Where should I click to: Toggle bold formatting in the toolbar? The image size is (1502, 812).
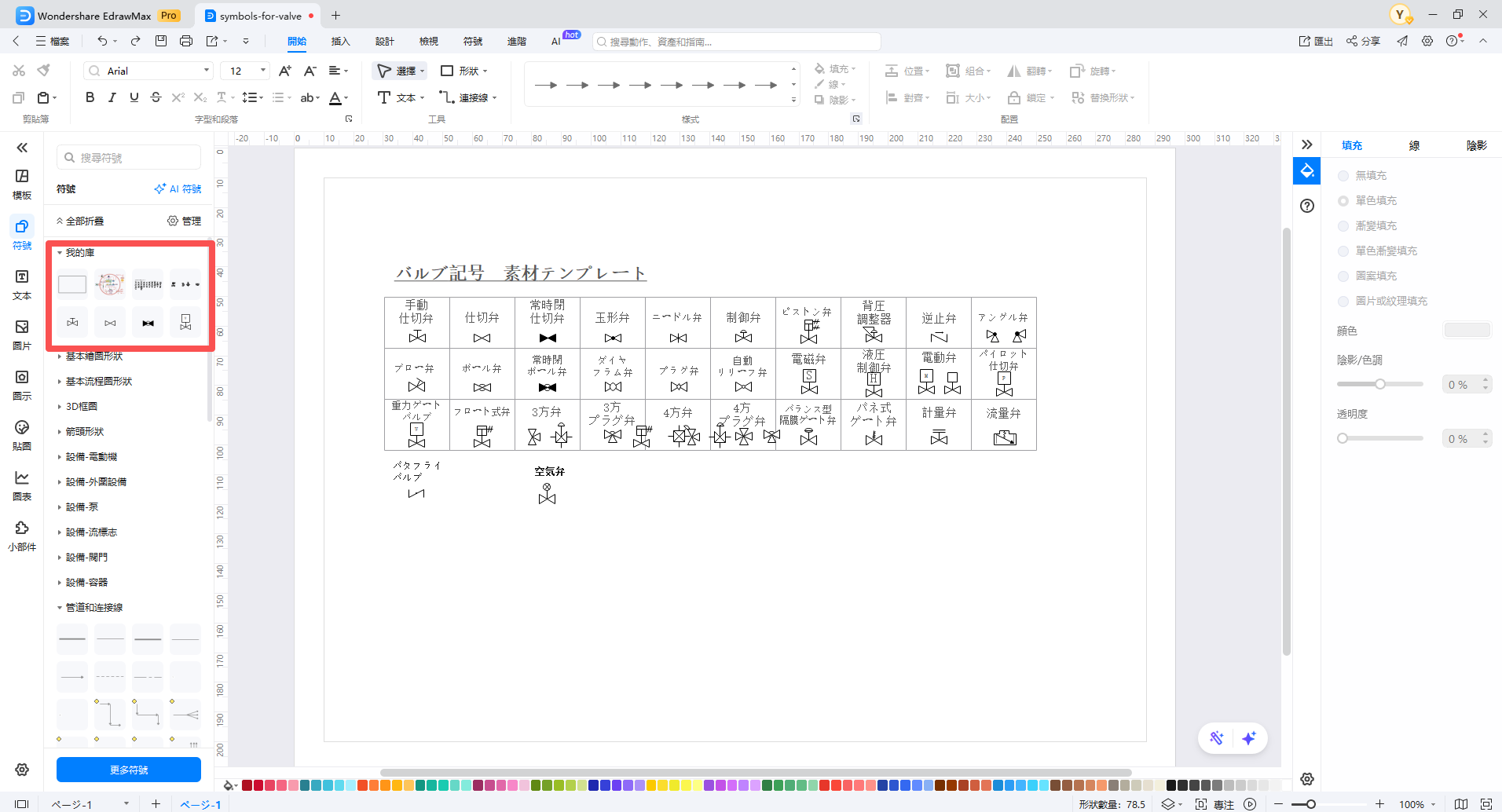tap(90, 97)
